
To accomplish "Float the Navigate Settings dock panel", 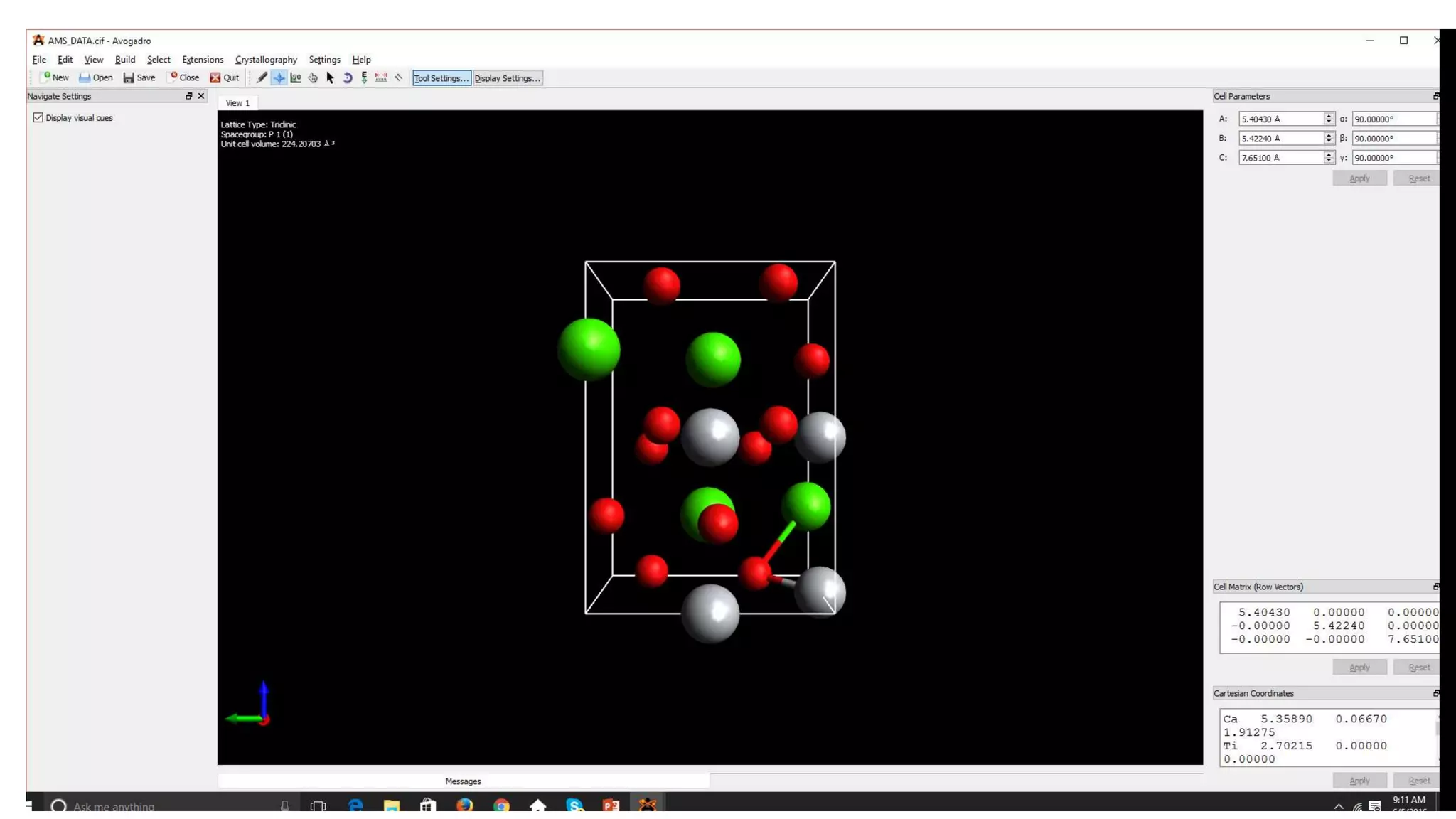I will (189, 96).
